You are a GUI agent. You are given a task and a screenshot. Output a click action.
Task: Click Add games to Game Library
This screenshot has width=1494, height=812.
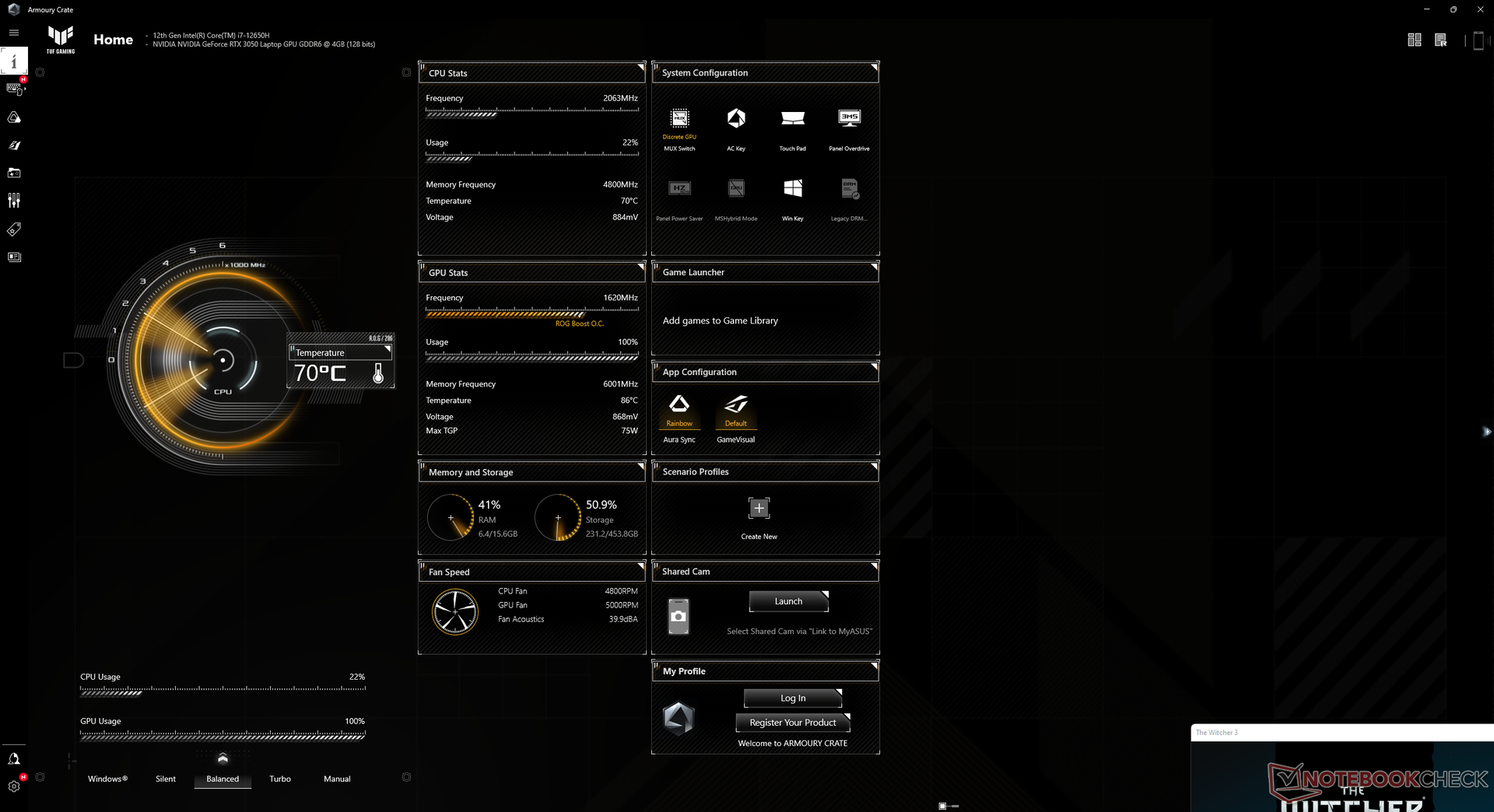(x=721, y=320)
